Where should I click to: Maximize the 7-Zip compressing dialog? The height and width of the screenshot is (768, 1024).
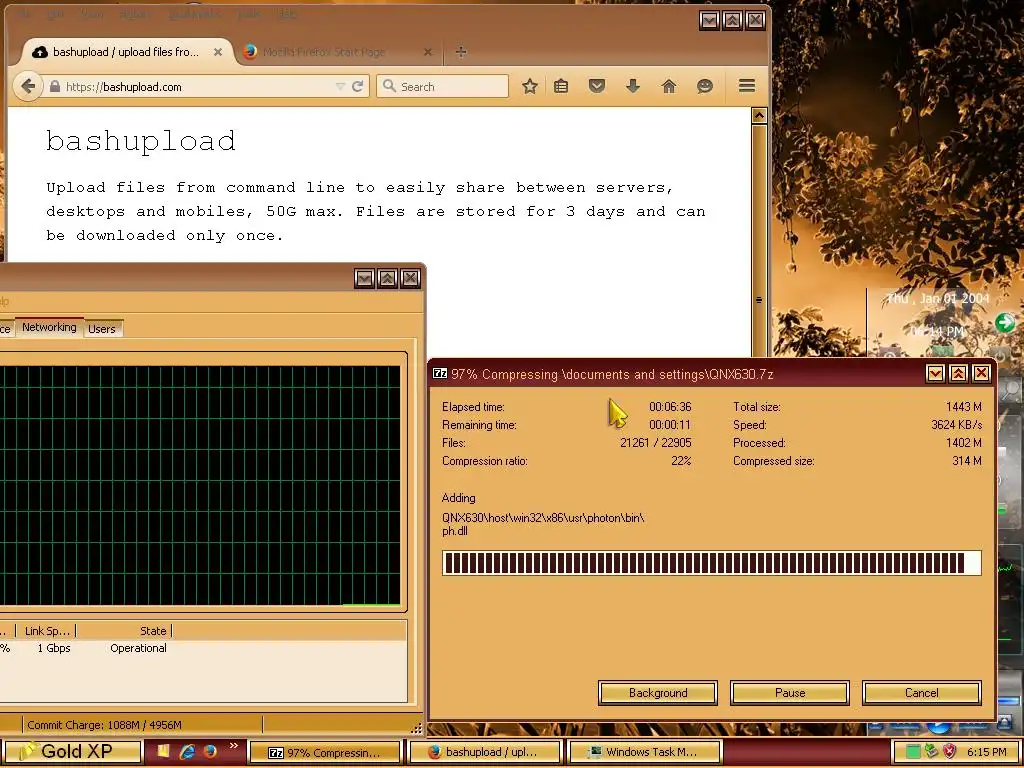[958, 373]
